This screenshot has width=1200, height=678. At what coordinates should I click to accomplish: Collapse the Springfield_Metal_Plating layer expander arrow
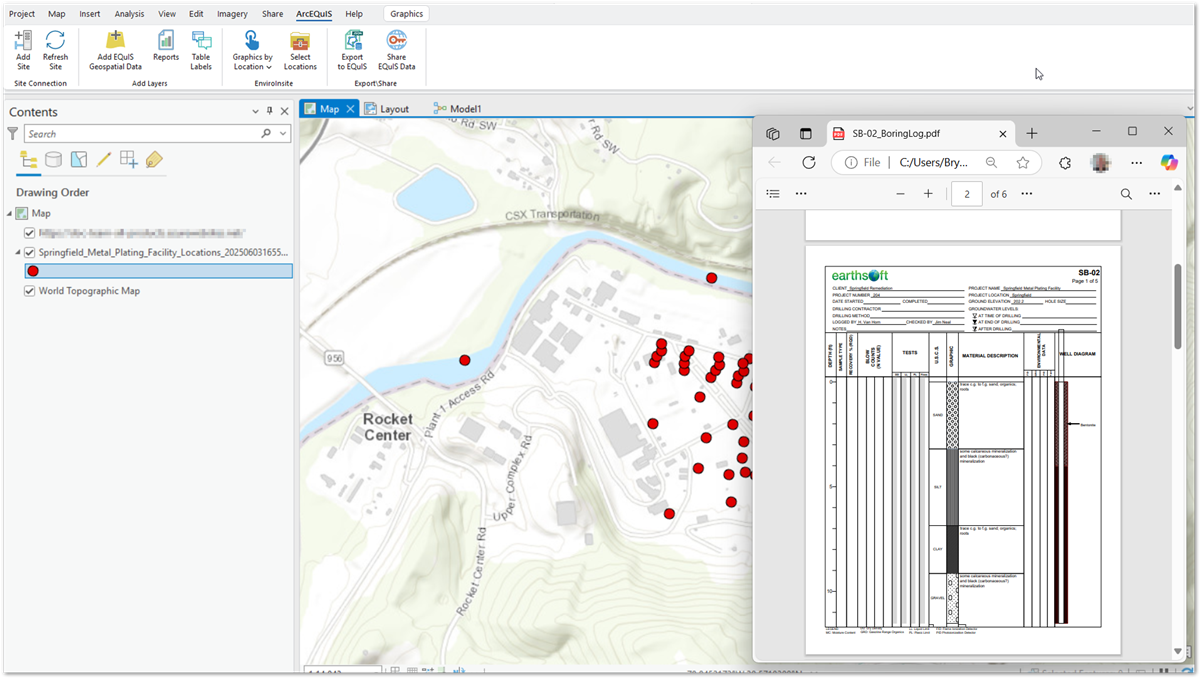(x=17, y=252)
